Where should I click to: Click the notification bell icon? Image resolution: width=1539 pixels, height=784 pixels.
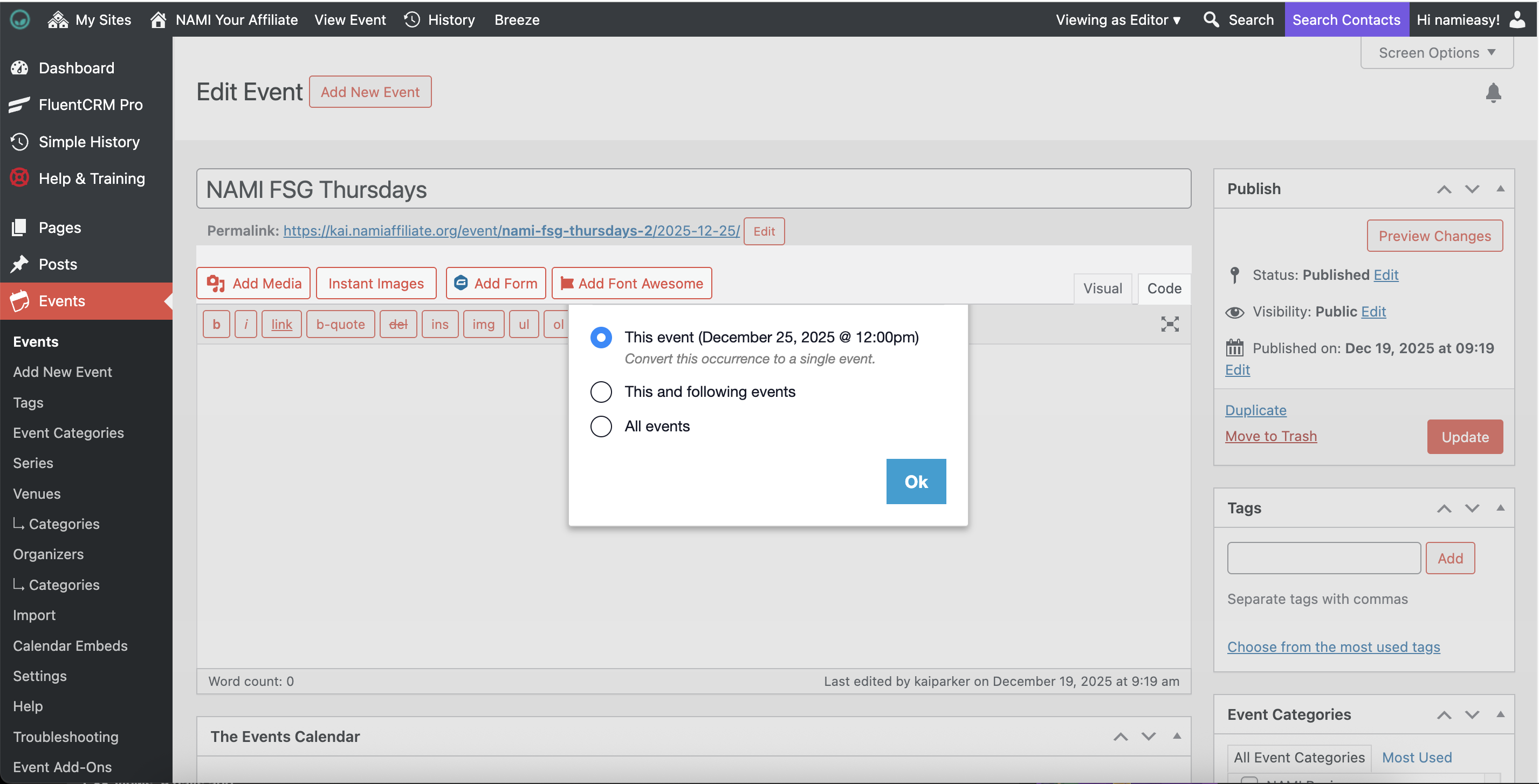pos(1493,93)
